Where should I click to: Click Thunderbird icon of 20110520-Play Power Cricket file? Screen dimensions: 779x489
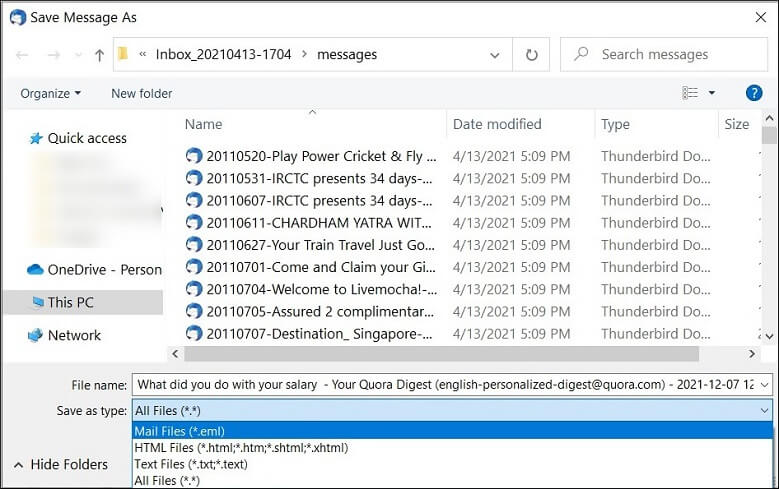coord(194,156)
